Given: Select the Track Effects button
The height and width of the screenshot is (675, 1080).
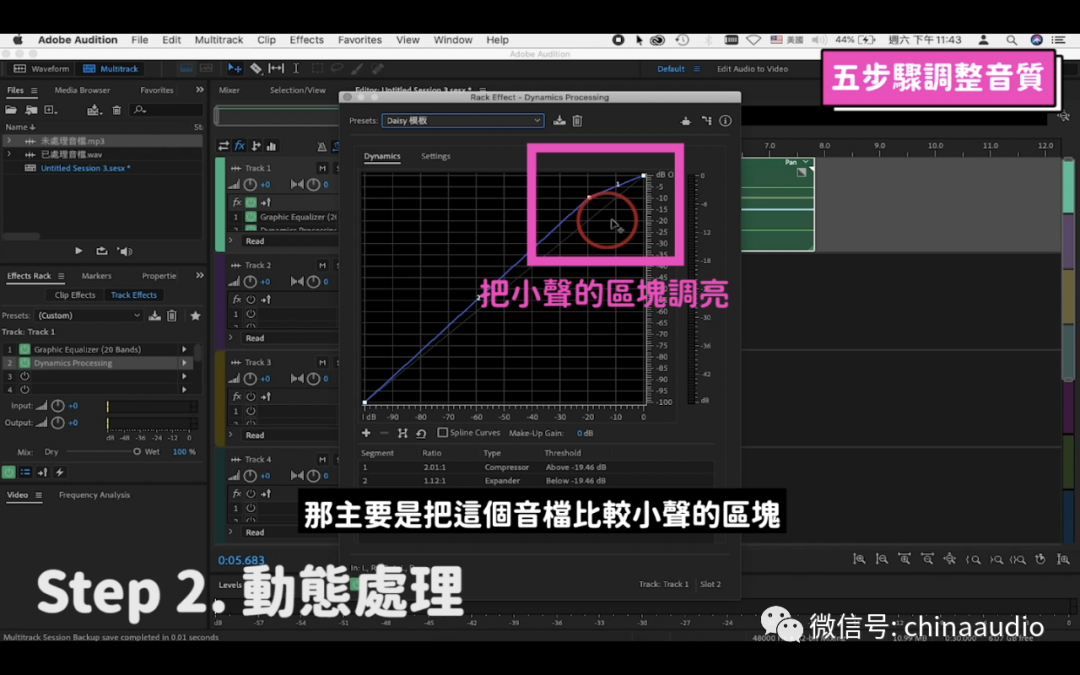Looking at the screenshot, I should click(134, 295).
